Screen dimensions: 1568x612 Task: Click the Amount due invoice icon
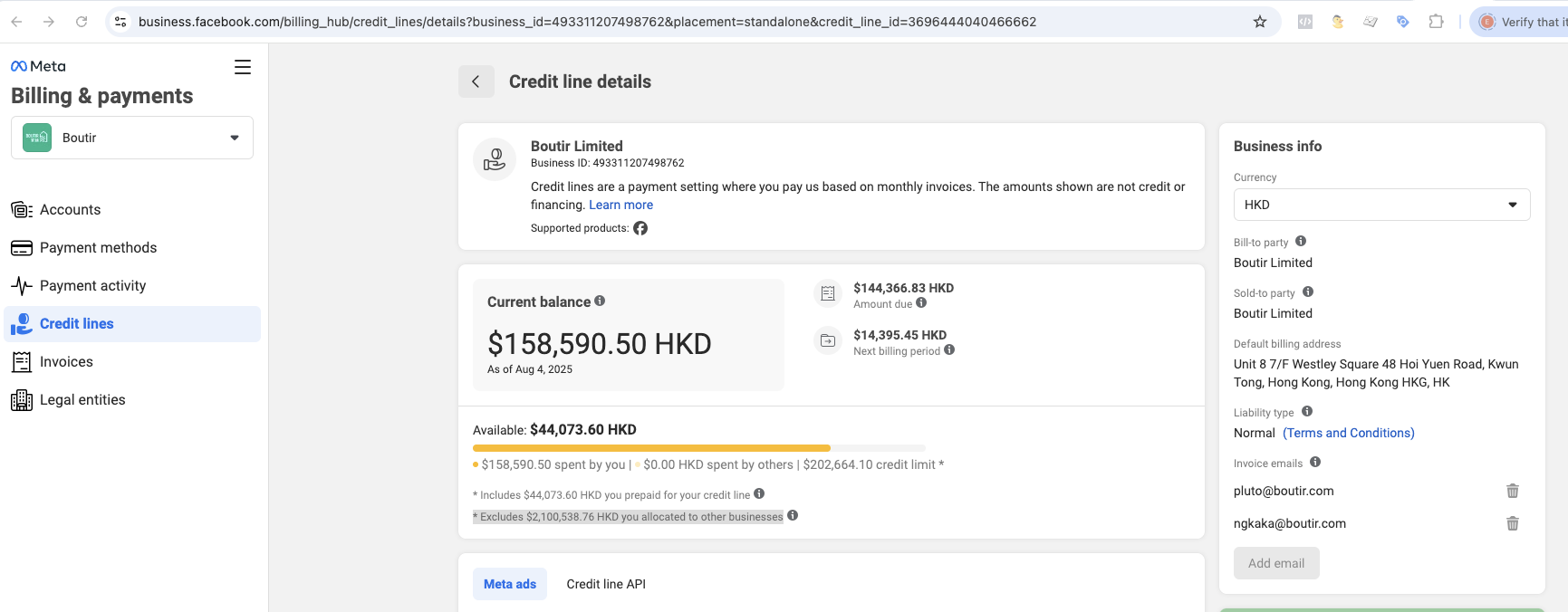pos(828,293)
